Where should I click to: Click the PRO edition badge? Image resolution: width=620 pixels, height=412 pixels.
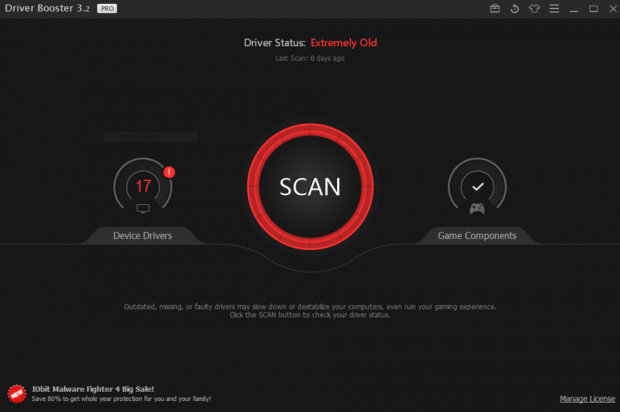pyautogui.click(x=107, y=8)
